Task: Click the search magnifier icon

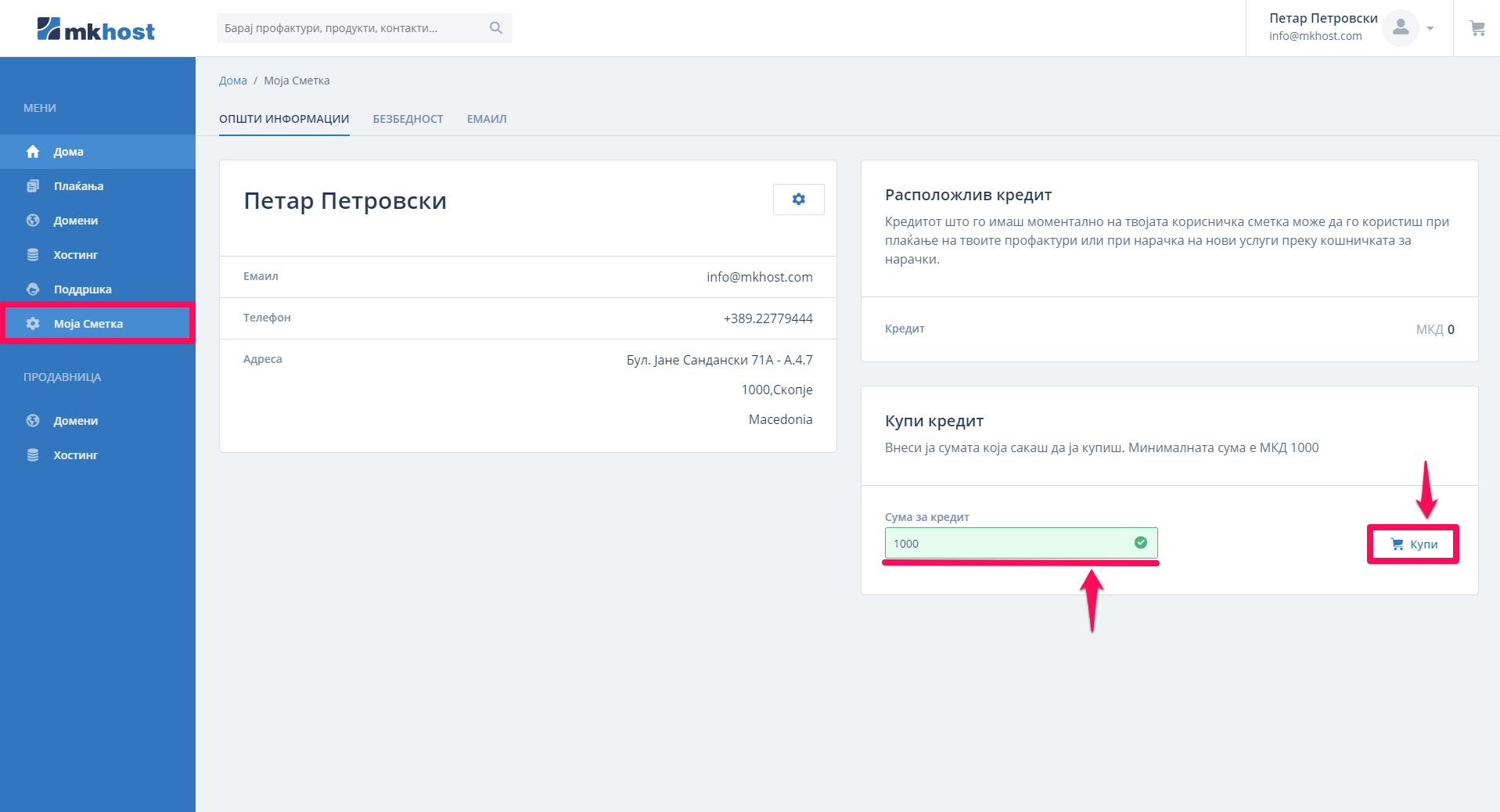Action: pyautogui.click(x=495, y=28)
